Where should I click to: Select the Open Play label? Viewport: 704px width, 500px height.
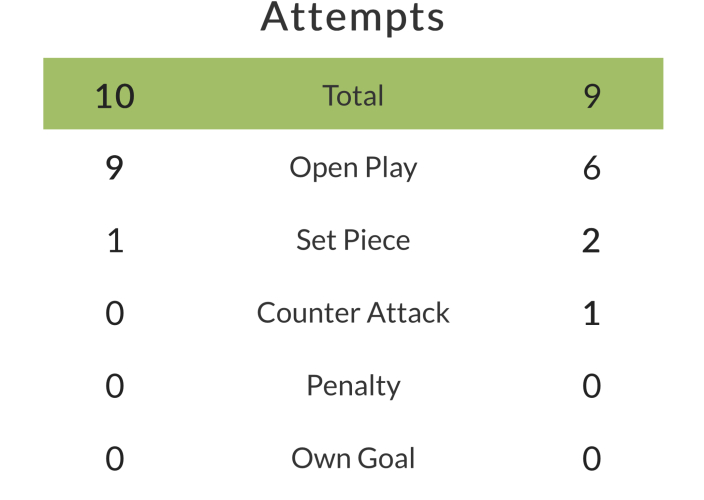pyautogui.click(x=353, y=168)
